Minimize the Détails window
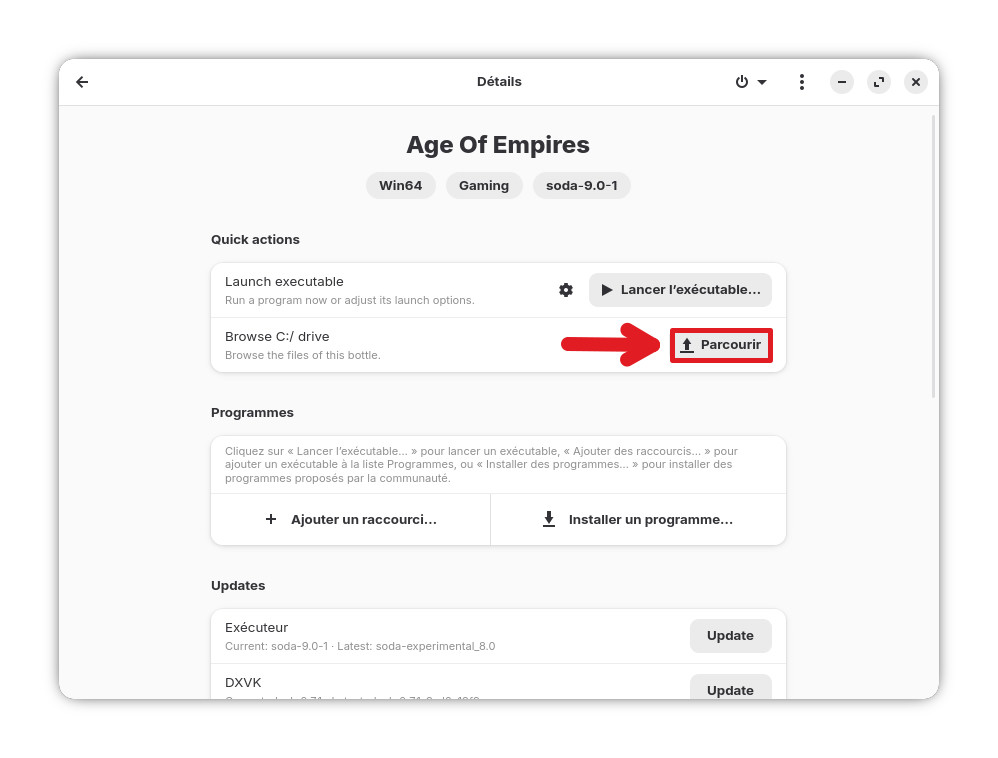The height and width of the screenshot is (758, 998). coord(842,82)
